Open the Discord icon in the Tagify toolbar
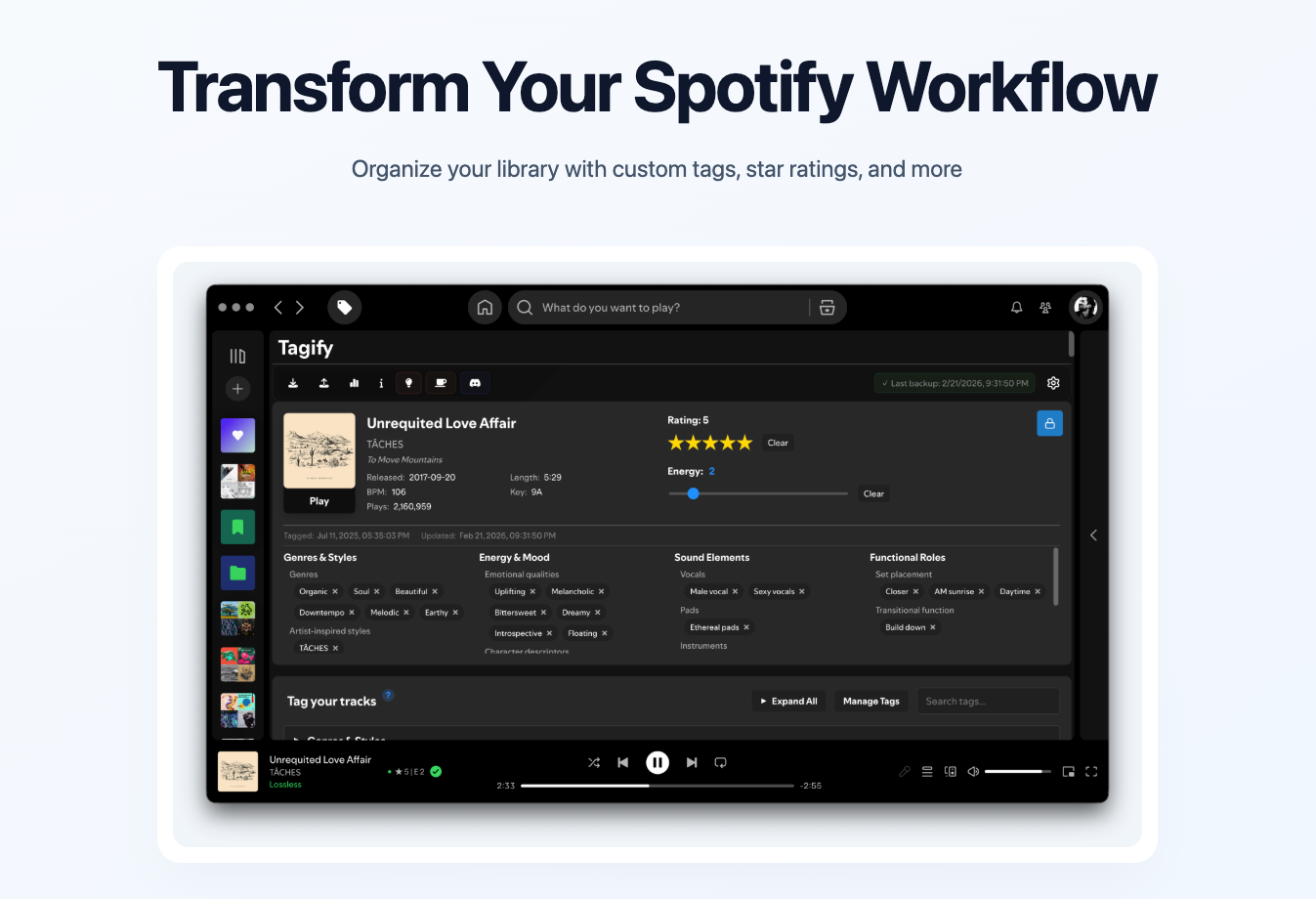 click(475, 383)
